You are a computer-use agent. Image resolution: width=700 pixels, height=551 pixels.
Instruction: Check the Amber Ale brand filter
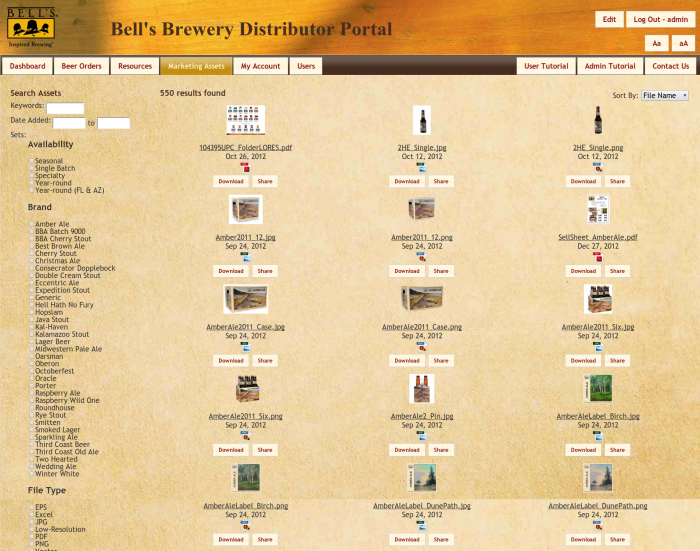(32, 224)
